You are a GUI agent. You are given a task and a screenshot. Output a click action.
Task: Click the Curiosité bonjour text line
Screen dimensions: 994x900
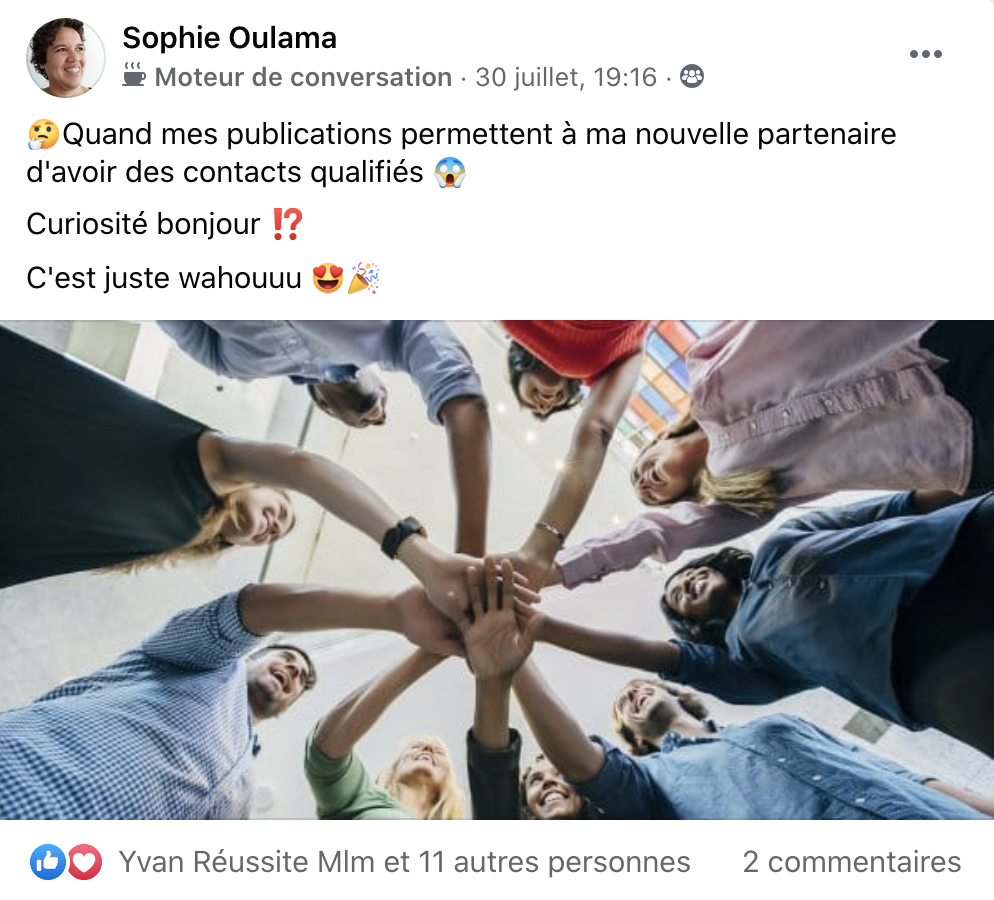165,224
